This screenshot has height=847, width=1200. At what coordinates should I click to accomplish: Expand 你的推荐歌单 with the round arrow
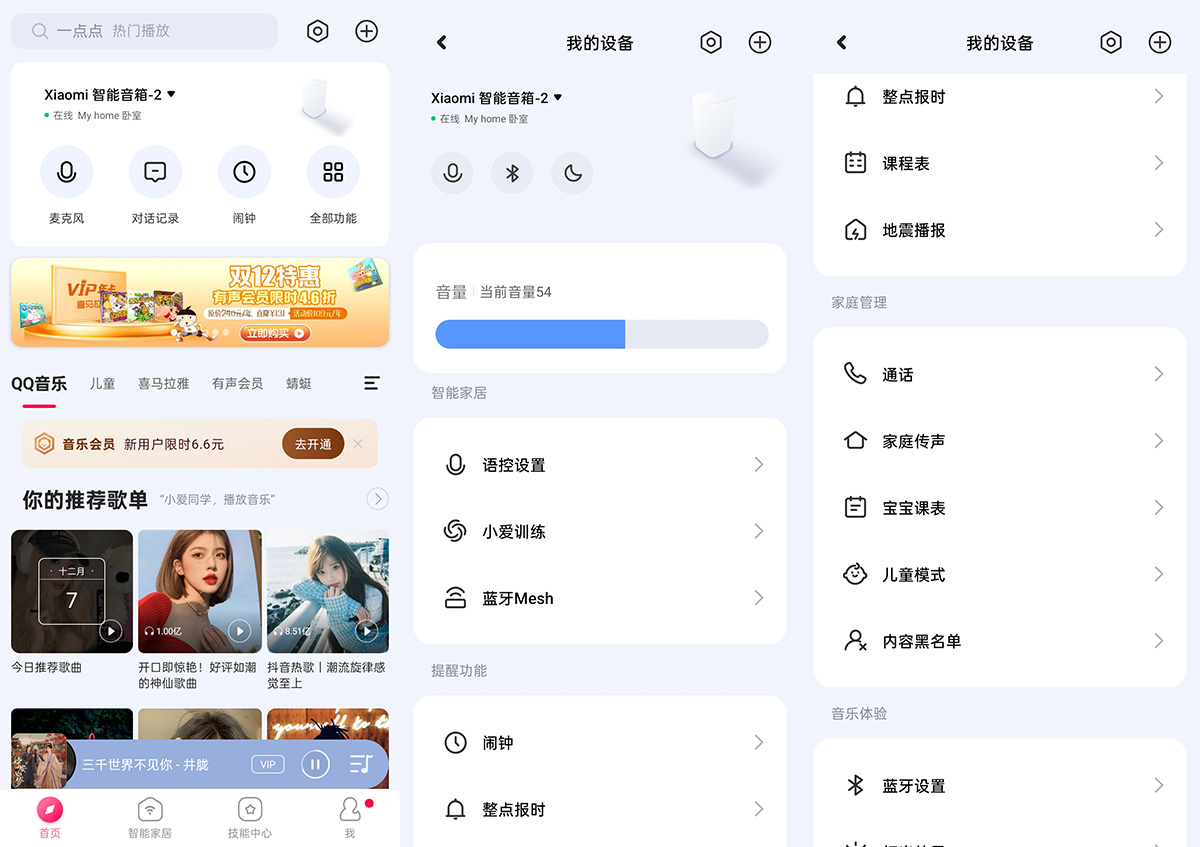coord(378,499)
